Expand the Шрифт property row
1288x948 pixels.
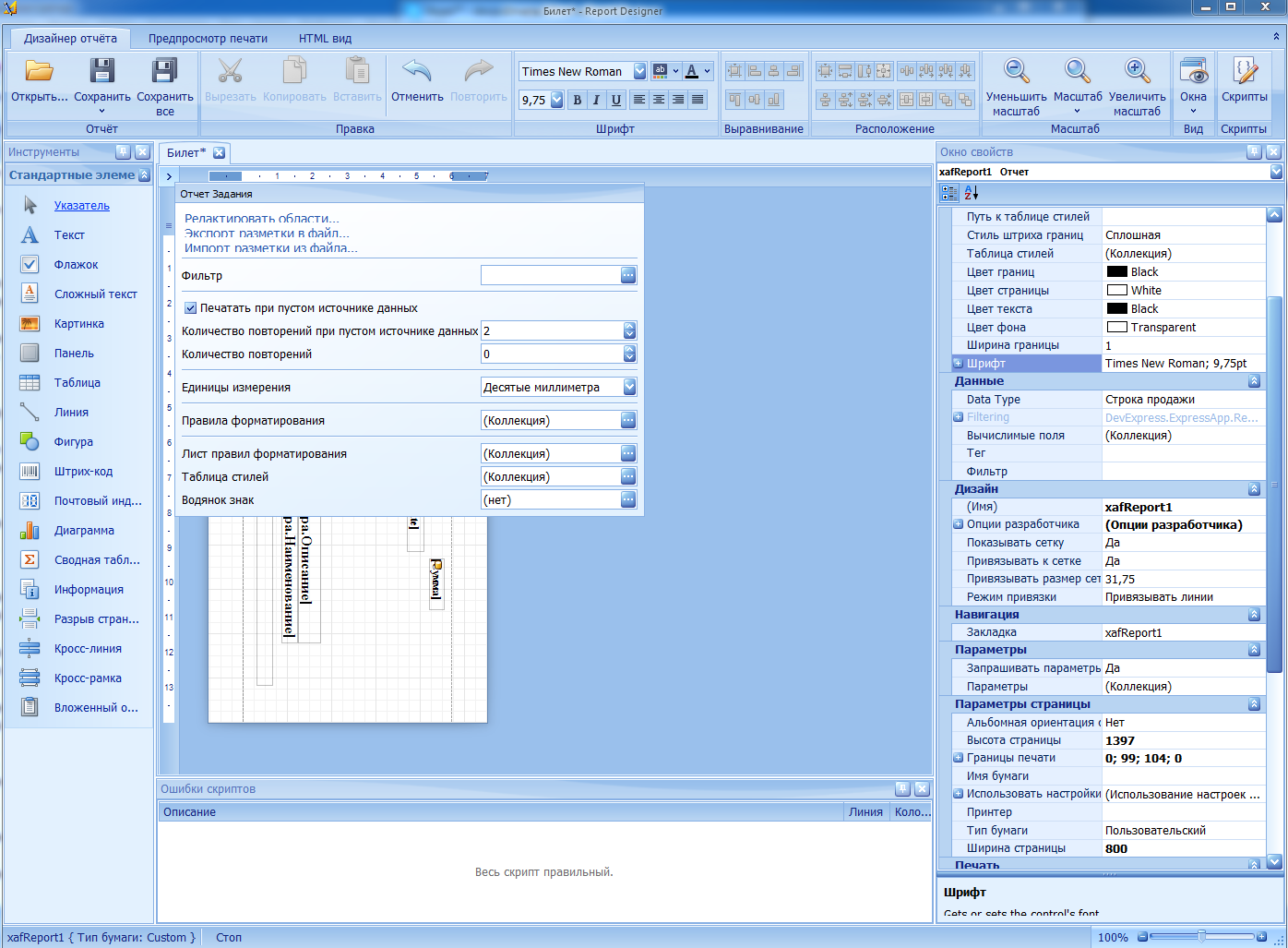pyautogui.click(x=958, y=364)
